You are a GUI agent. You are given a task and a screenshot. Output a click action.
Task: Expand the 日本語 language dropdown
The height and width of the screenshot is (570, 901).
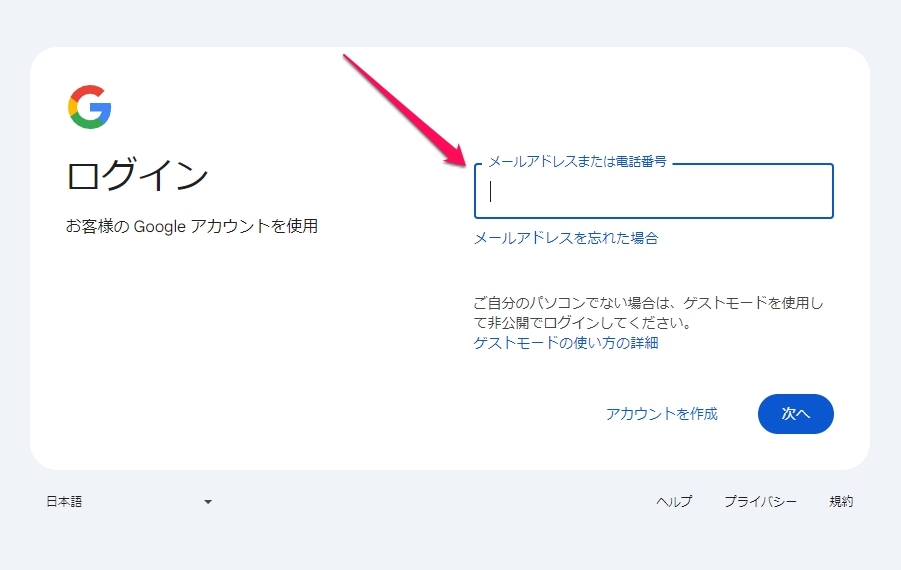tap(129, 502)
